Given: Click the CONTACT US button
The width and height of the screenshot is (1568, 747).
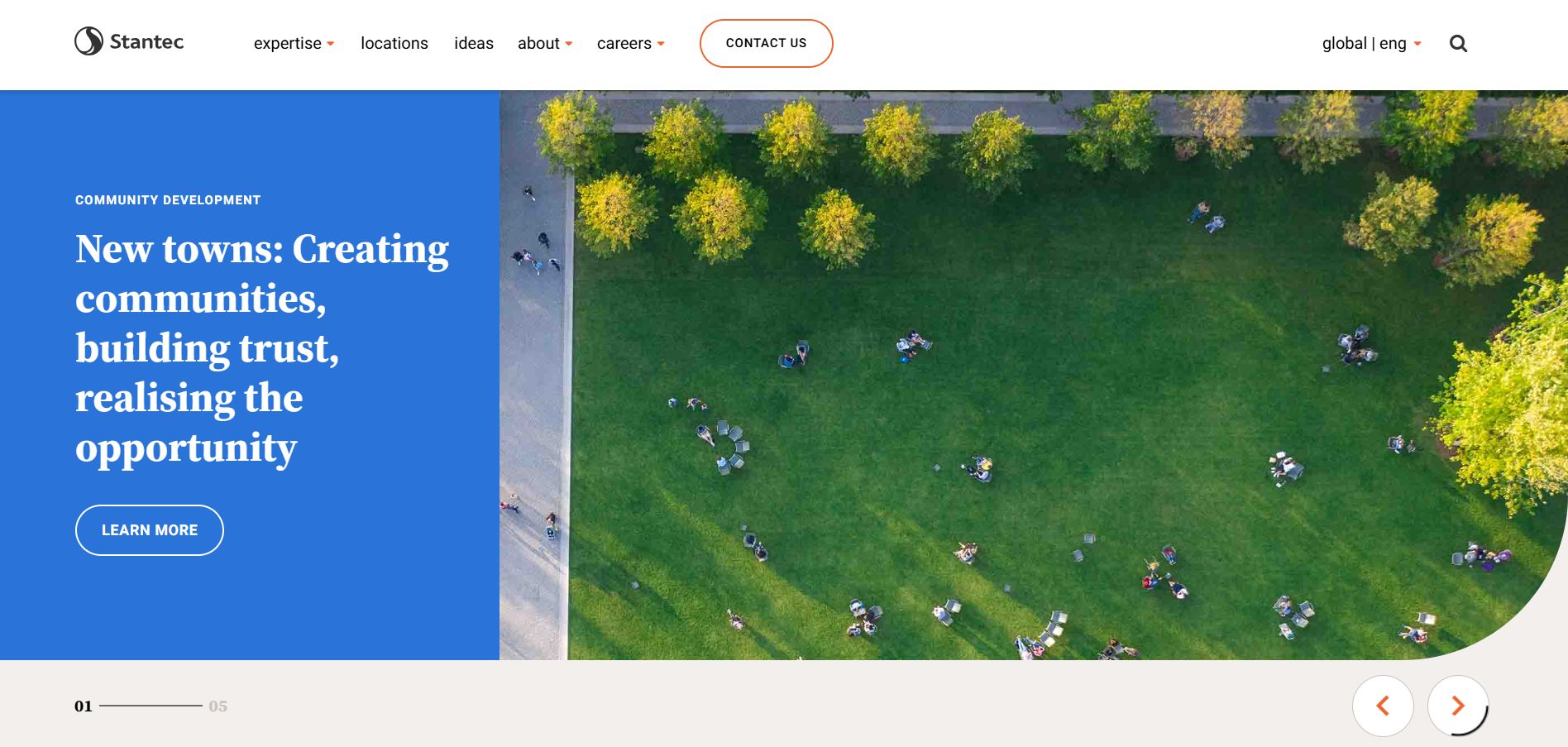Looking at the screenshot, I should pyautogui.click(x=766, y=43).
